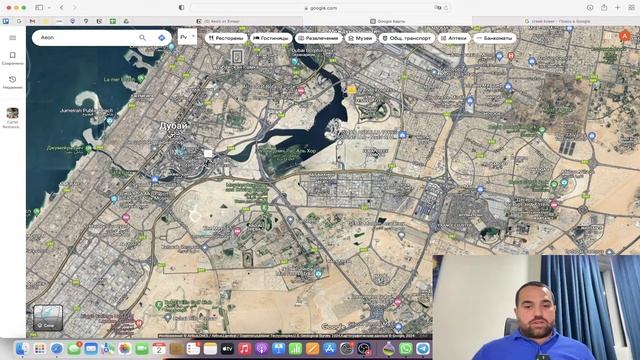Open Podcasts from the Dock
This screenshot has width=640, height=360.
[x=261, y=349]
